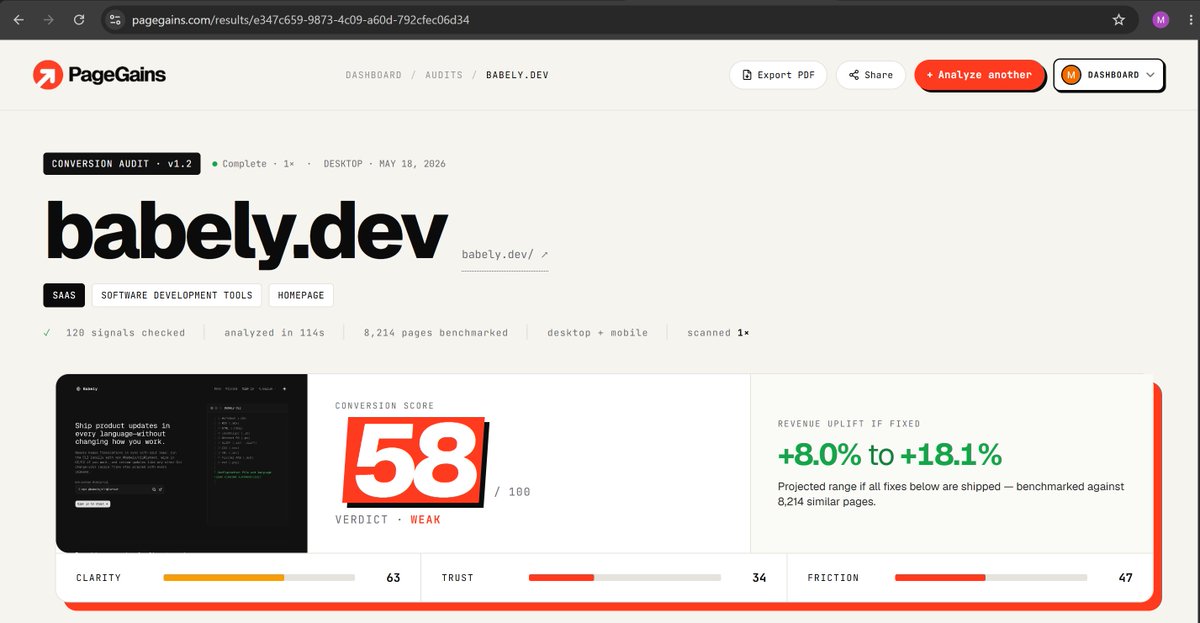The height and width of the screenshot is (623, 1200).
Task: Select BABELY.DEV breadcrumb item
Action: (x=517, y=75)
